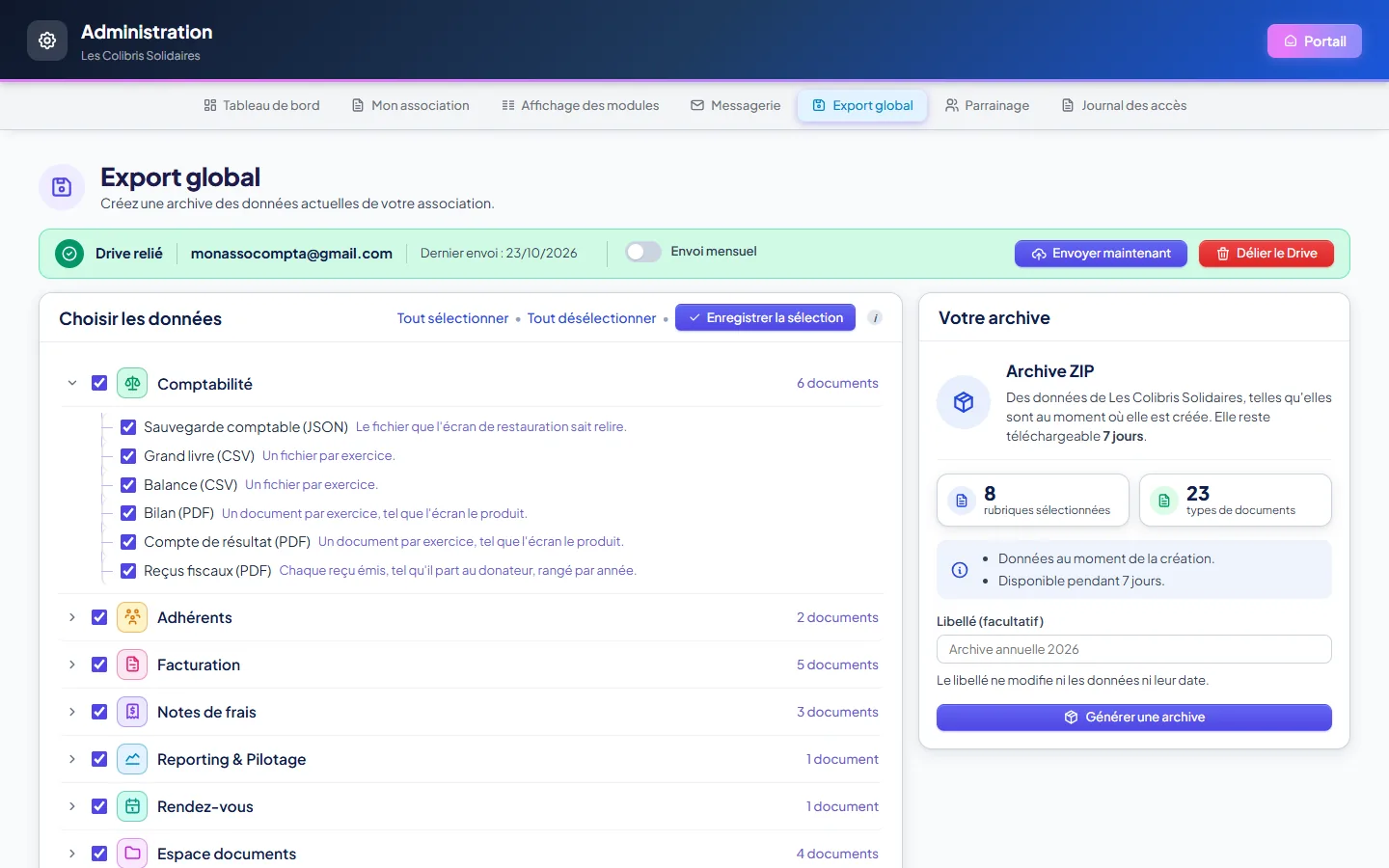Click the Tout désélectionner link
Screen dimensions: 1389x868
pyautogui.click(x=591, y=318)
